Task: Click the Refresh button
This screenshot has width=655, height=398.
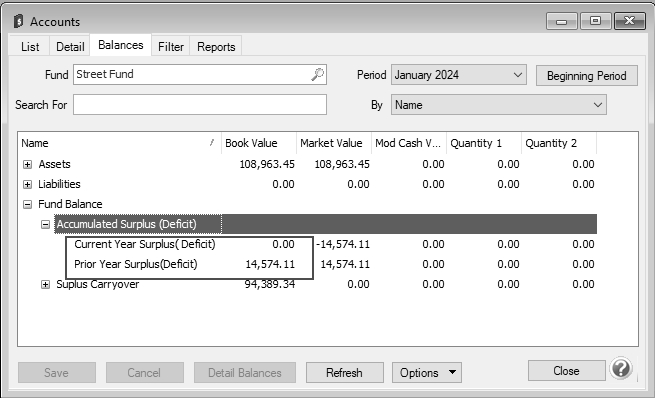Action: coord(345,373)
